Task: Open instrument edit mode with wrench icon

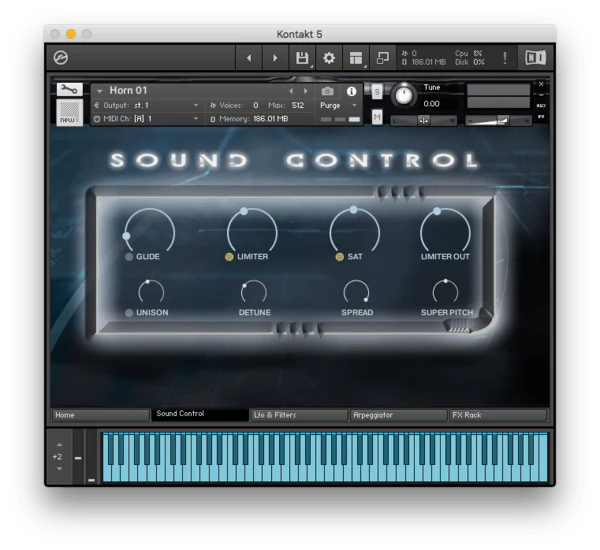Action: (x=70, y=90)
